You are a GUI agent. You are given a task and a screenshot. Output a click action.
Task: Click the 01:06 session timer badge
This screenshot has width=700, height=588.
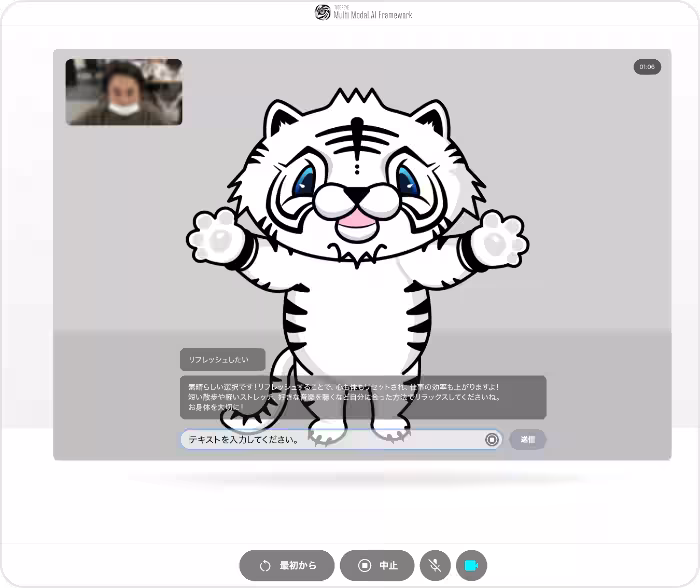pos(647,67)
